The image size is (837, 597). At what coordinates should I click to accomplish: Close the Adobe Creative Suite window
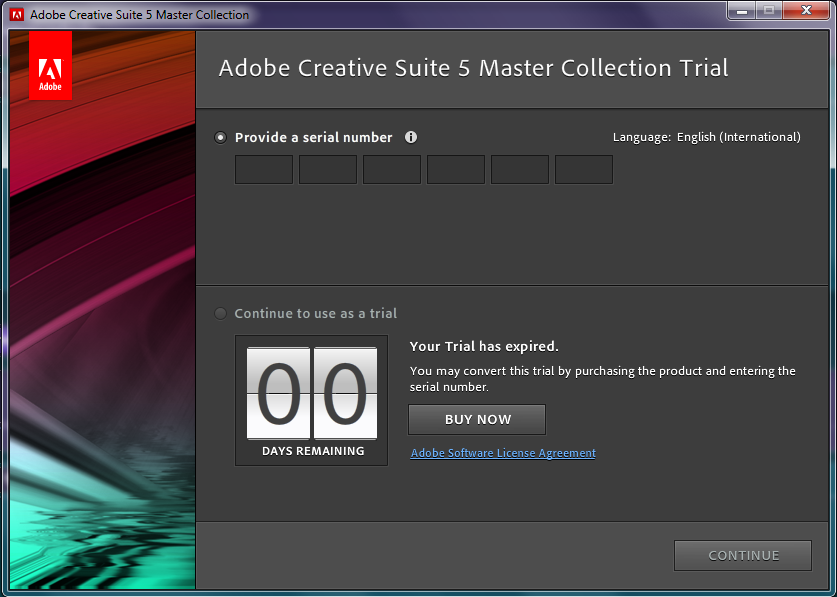[807, 10]
